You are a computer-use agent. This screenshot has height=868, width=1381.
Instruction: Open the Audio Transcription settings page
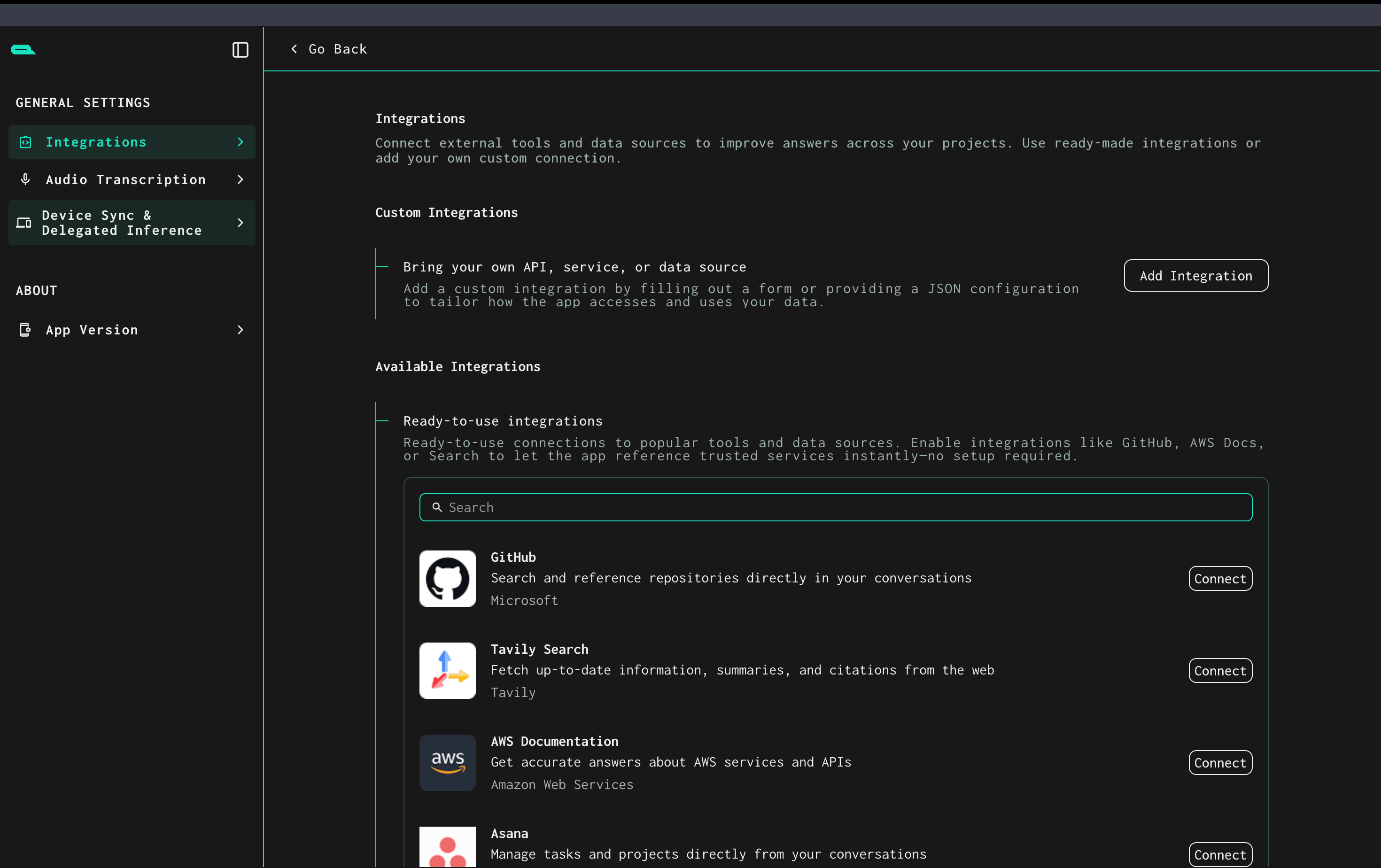pyautogui.click(x=125, y=179)
